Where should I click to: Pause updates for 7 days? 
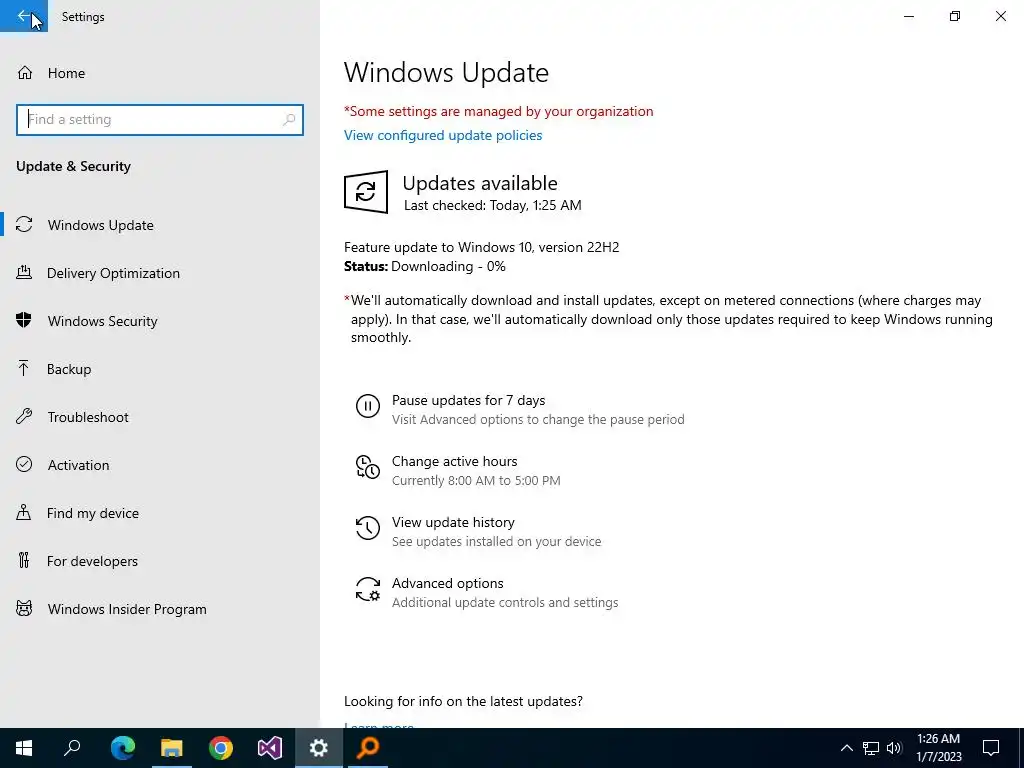click(468, 400)
